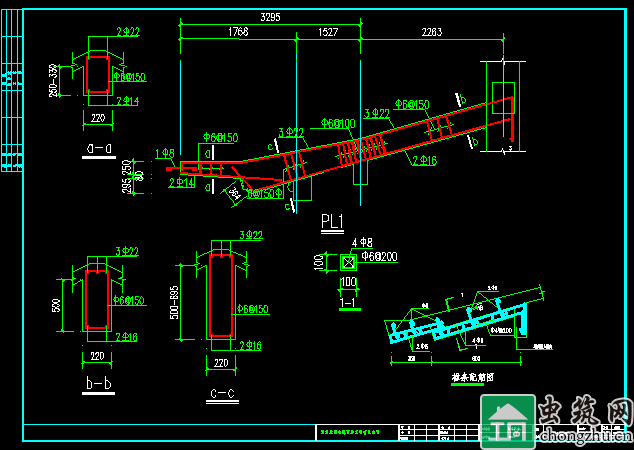634x450 pixels.
Task: Select the b-b section label
Action: [x=97, y=382]
